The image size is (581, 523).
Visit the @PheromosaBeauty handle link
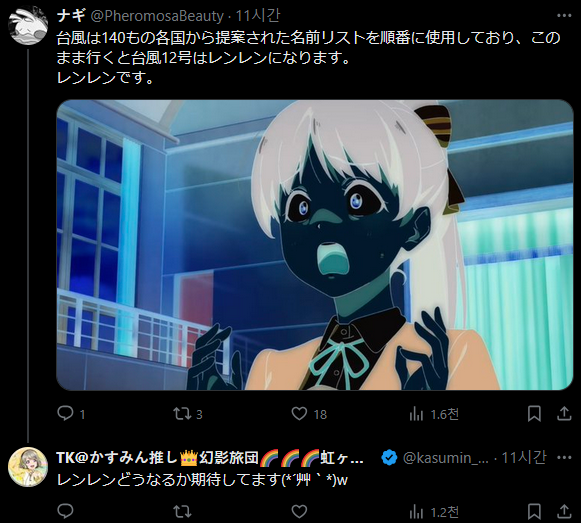pos(157,16)
